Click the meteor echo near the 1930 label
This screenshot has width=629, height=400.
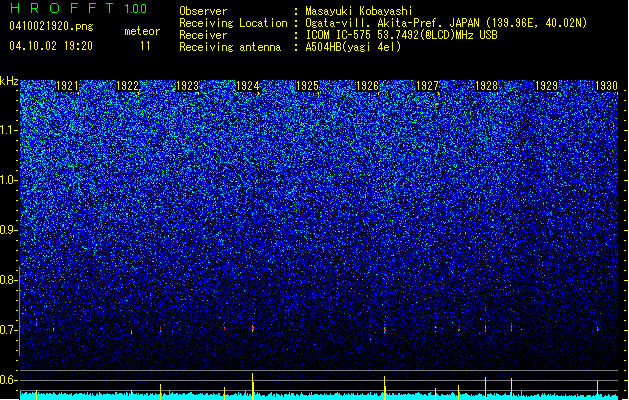point(598,328)
